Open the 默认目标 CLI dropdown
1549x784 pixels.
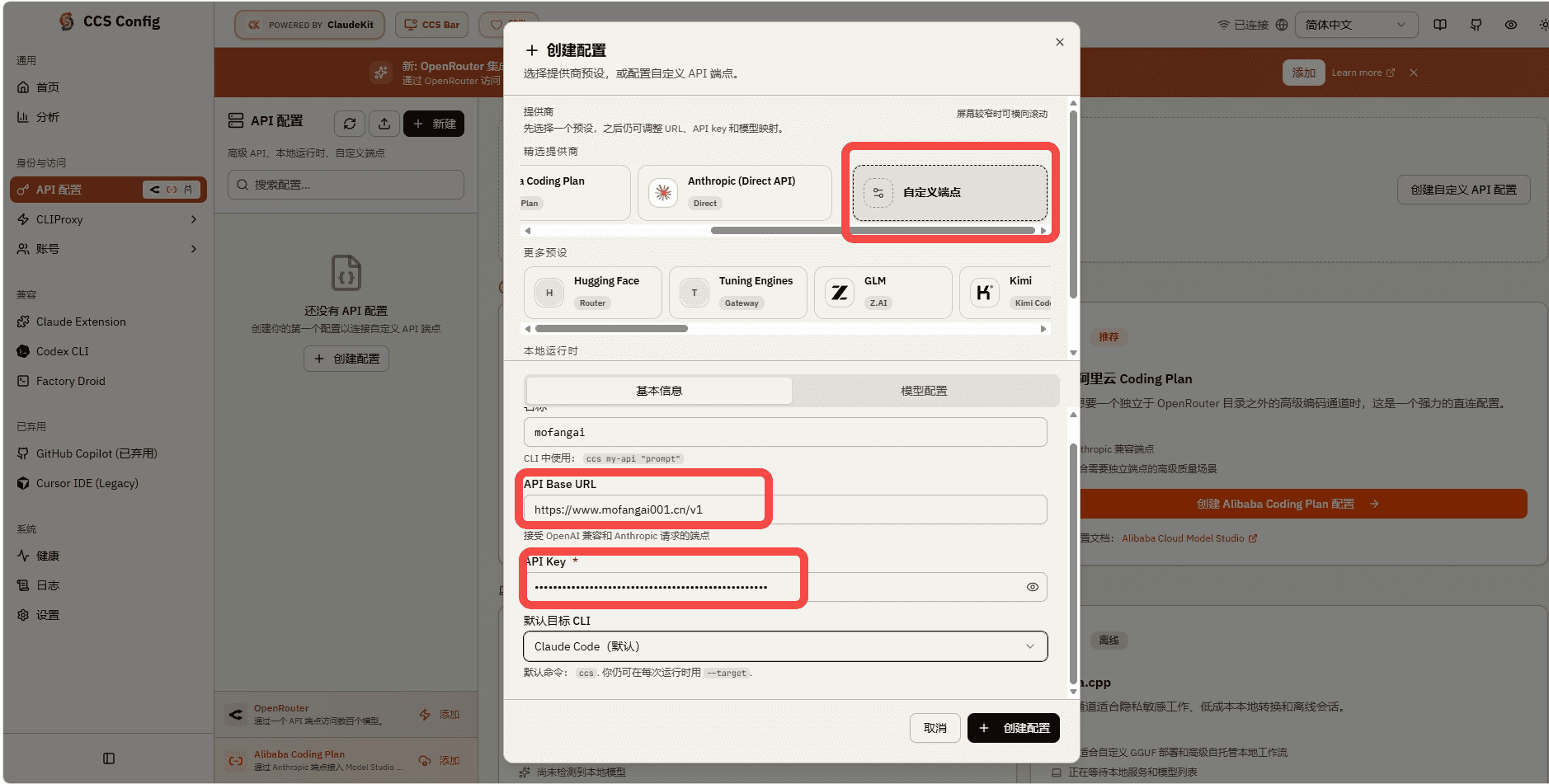(785, 646)
